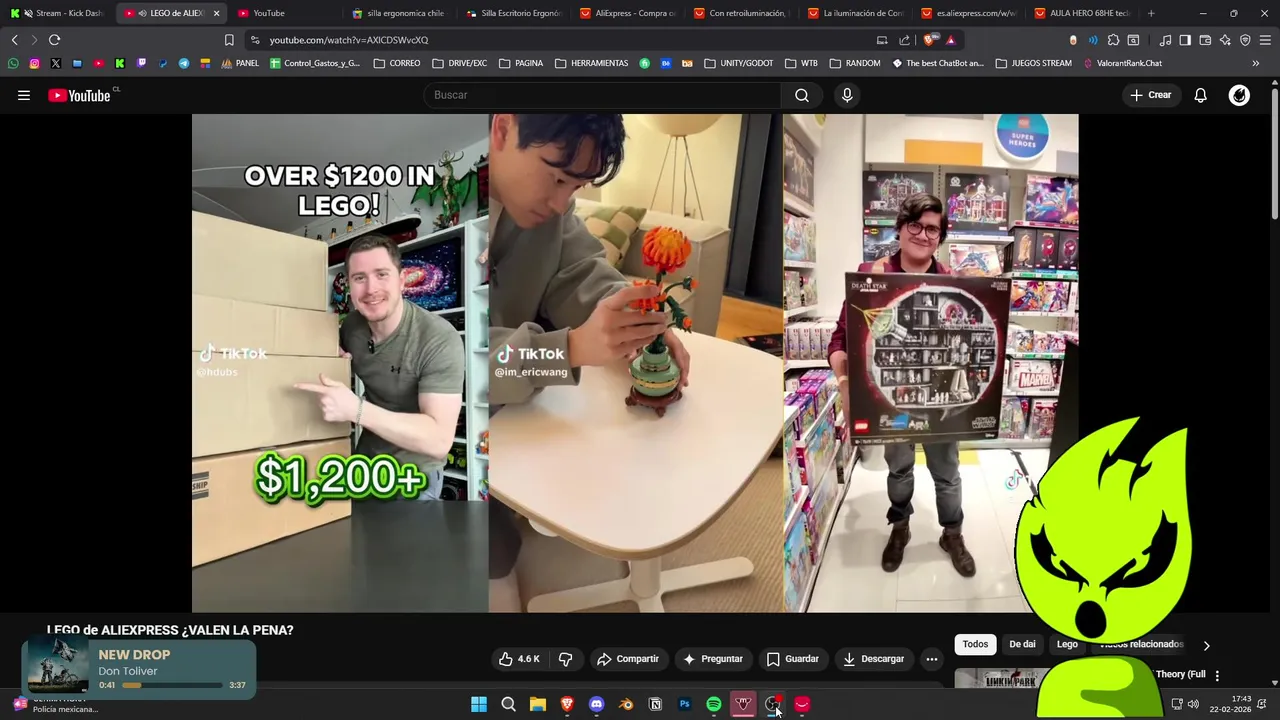Open ValorantRank.Chat bookmark
Viewport: 1280px width, 720px height.
click(x=1122, y=63)
